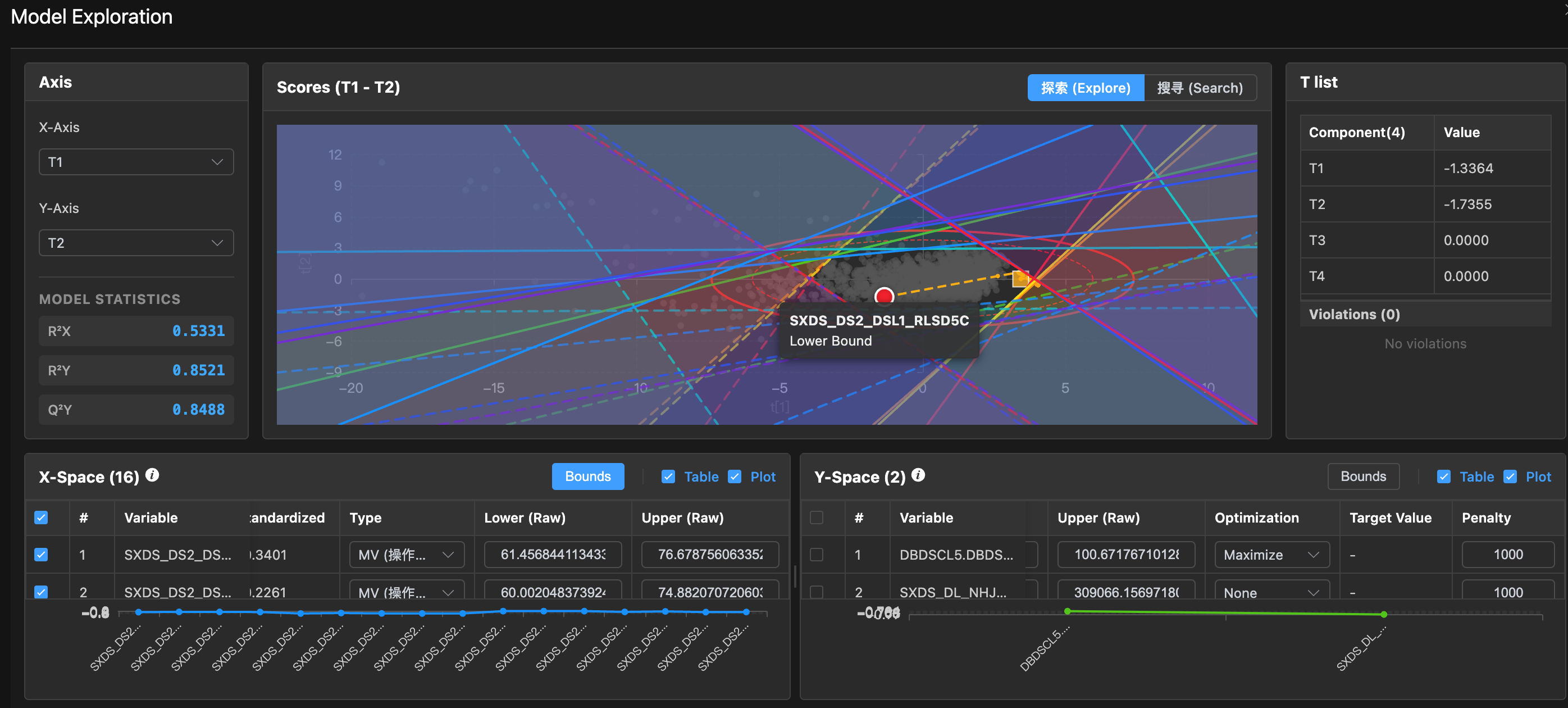
Task: Select 探索 (Explore) tab
Action: 1086,88
